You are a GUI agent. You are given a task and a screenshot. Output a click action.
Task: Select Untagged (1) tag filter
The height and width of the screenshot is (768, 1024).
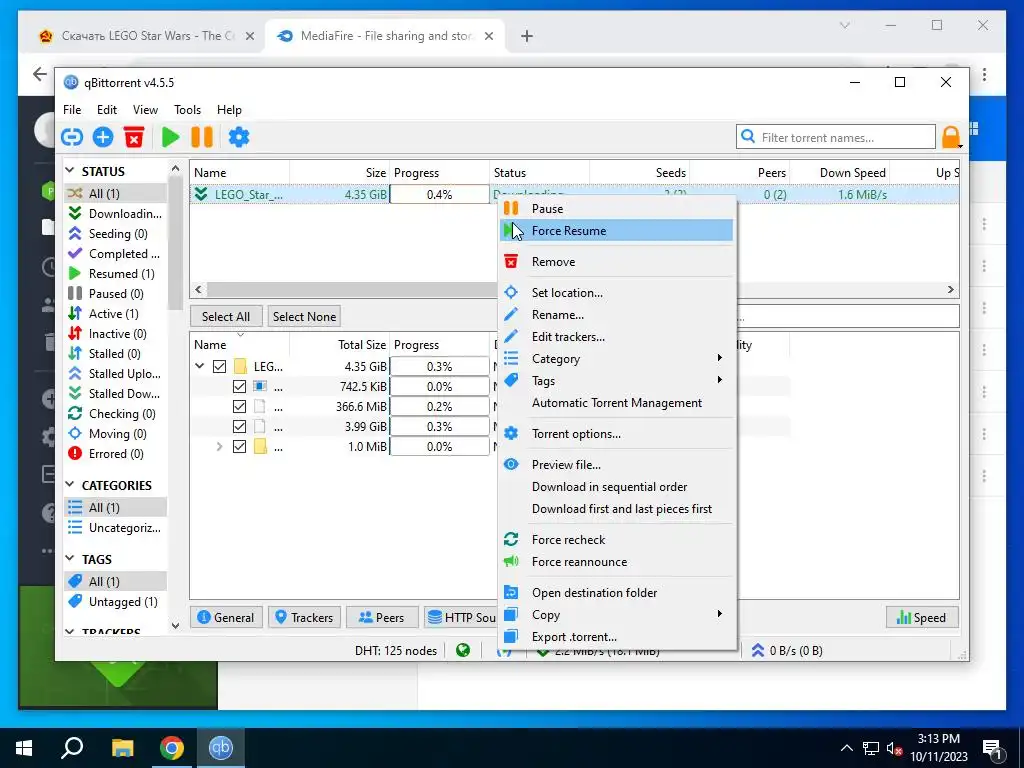(x=116, y=601)
